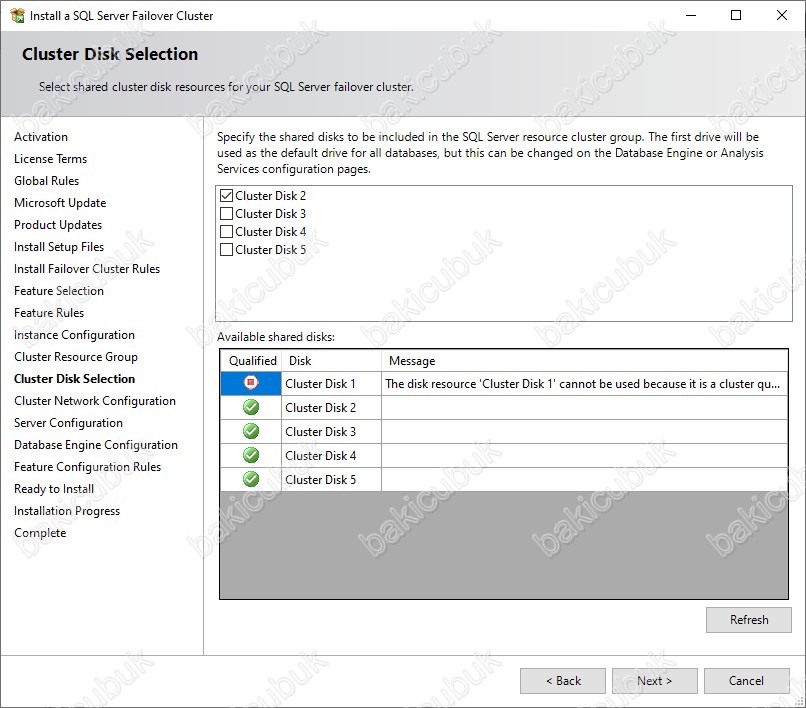Viewport: 806px width, 708px height.
Task: Close the Install a SQL Server Failover Cluster window
Action: [781, 15]
